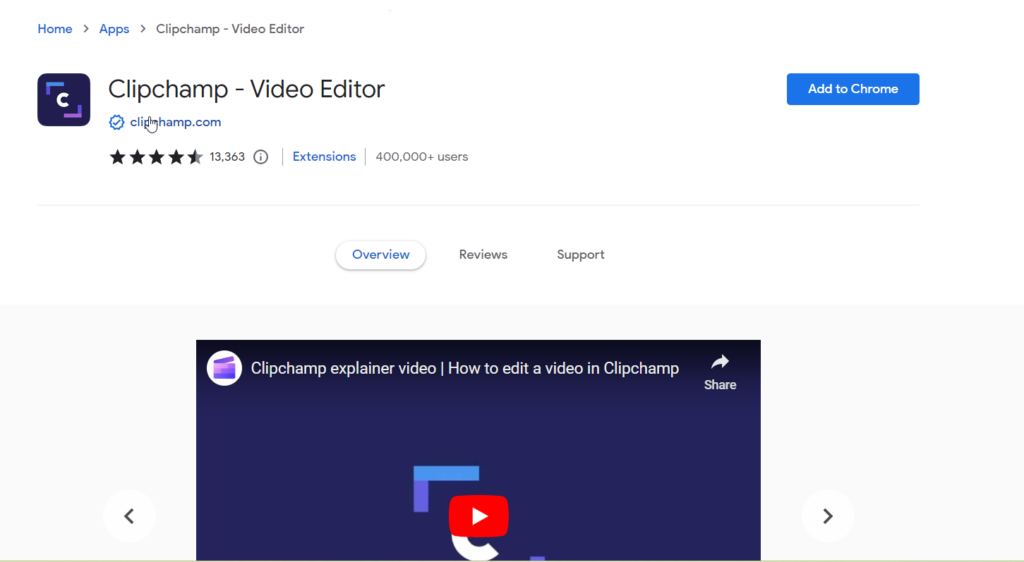The image size is (1024, 562).
Task: Open the ratings info icon
Action: [x=261, y=157]
